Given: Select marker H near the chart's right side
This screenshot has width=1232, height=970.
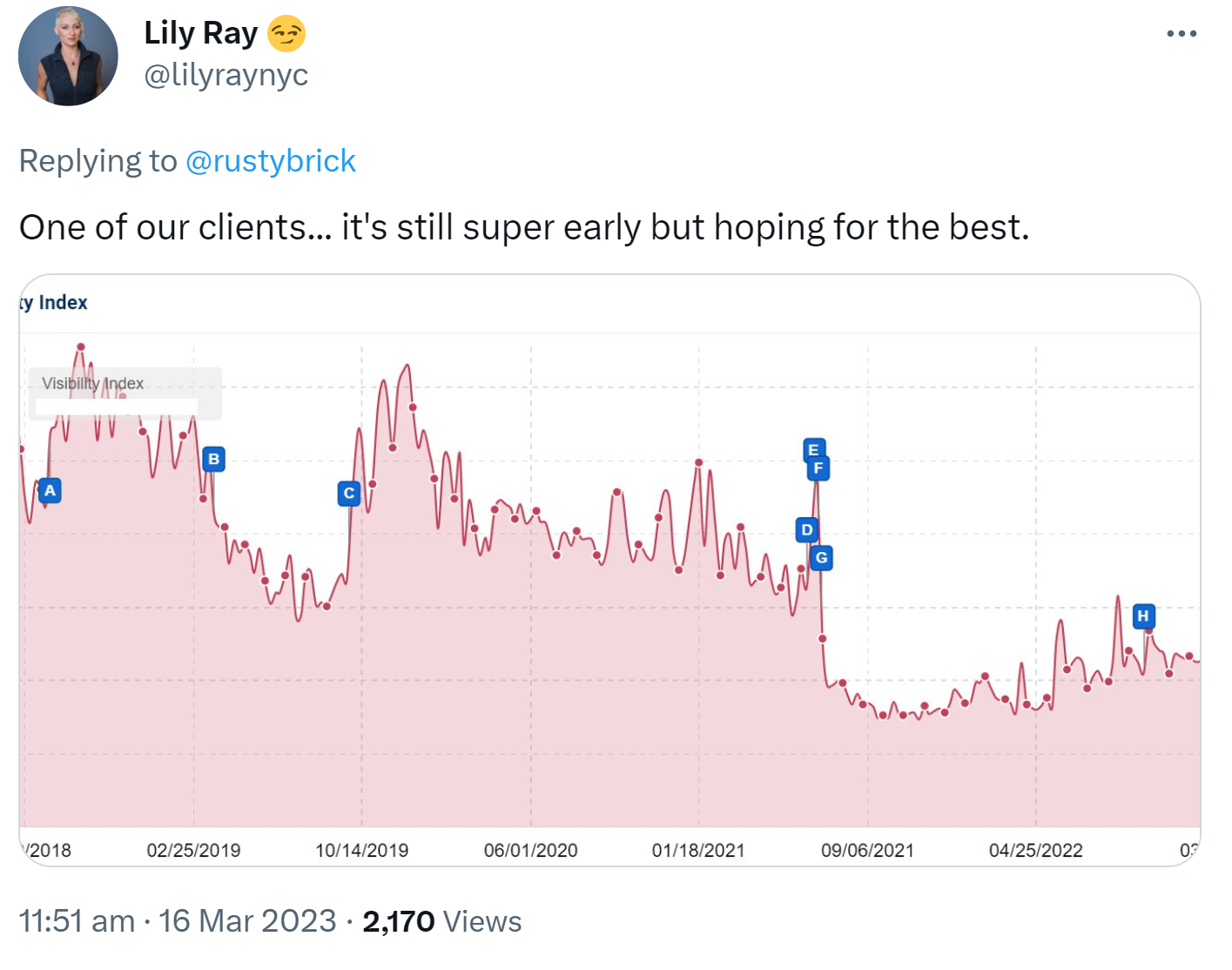Looking at the screenshot, I should tap(1142, 616).
